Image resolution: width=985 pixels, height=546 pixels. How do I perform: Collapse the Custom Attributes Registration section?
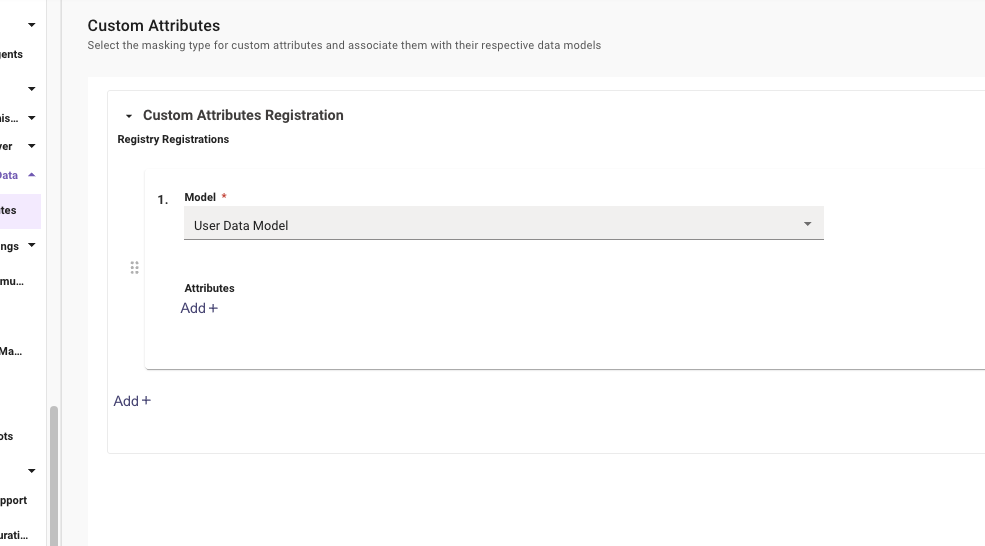[x=129, y=116]
